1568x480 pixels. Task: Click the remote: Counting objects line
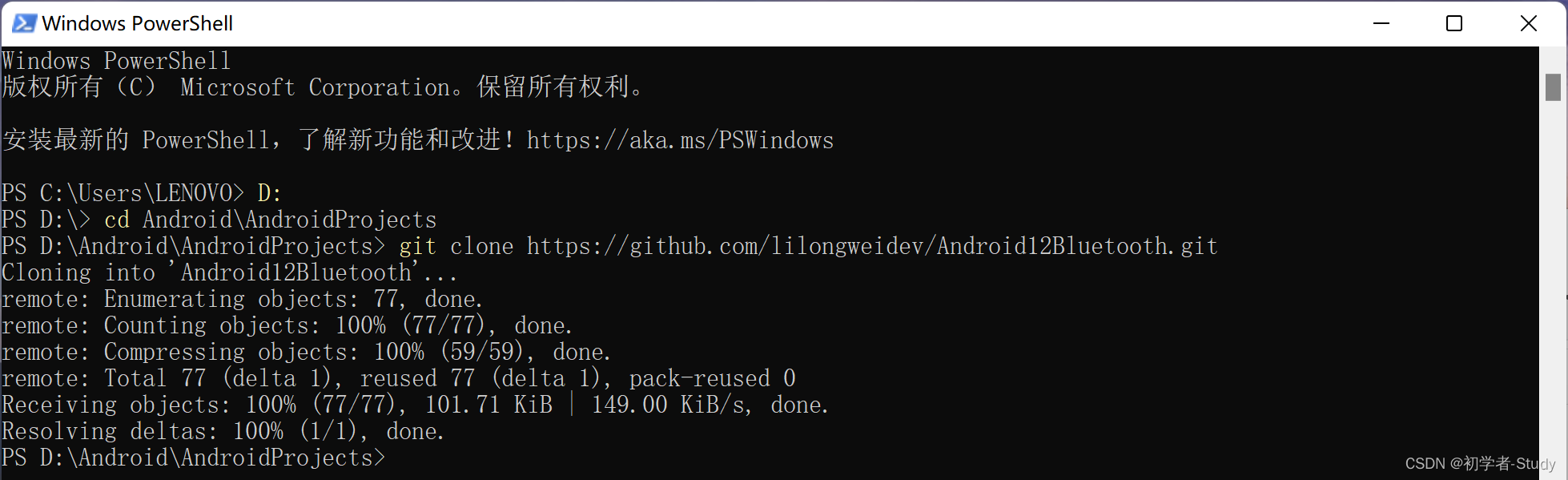coord(287,325)
